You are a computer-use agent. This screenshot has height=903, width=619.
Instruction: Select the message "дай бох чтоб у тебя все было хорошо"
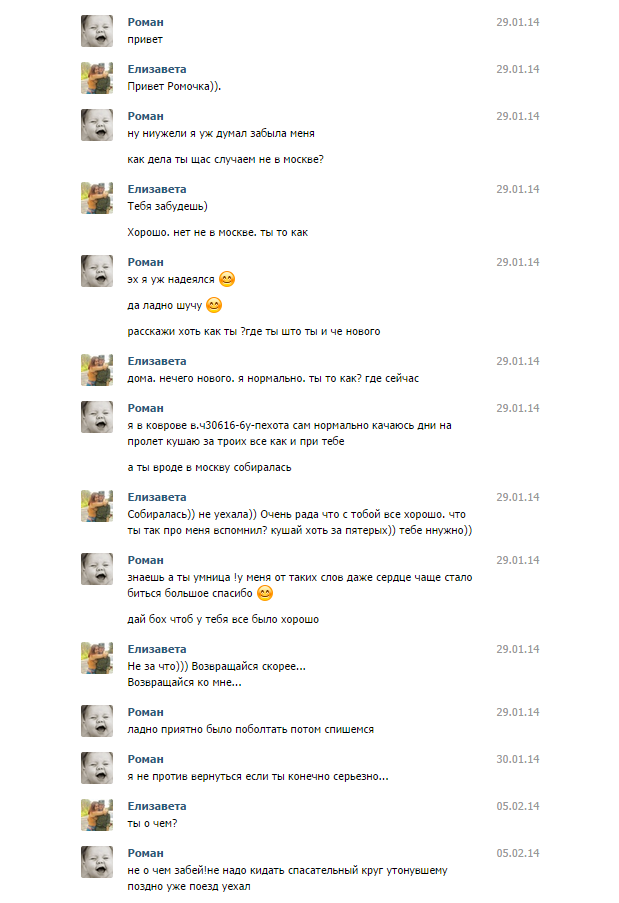pos(224,619)
